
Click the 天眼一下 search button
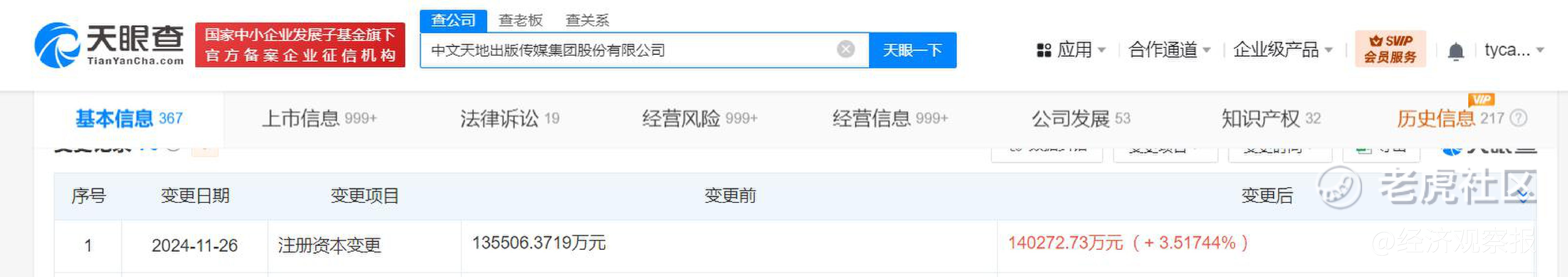(x=912, y=50)
